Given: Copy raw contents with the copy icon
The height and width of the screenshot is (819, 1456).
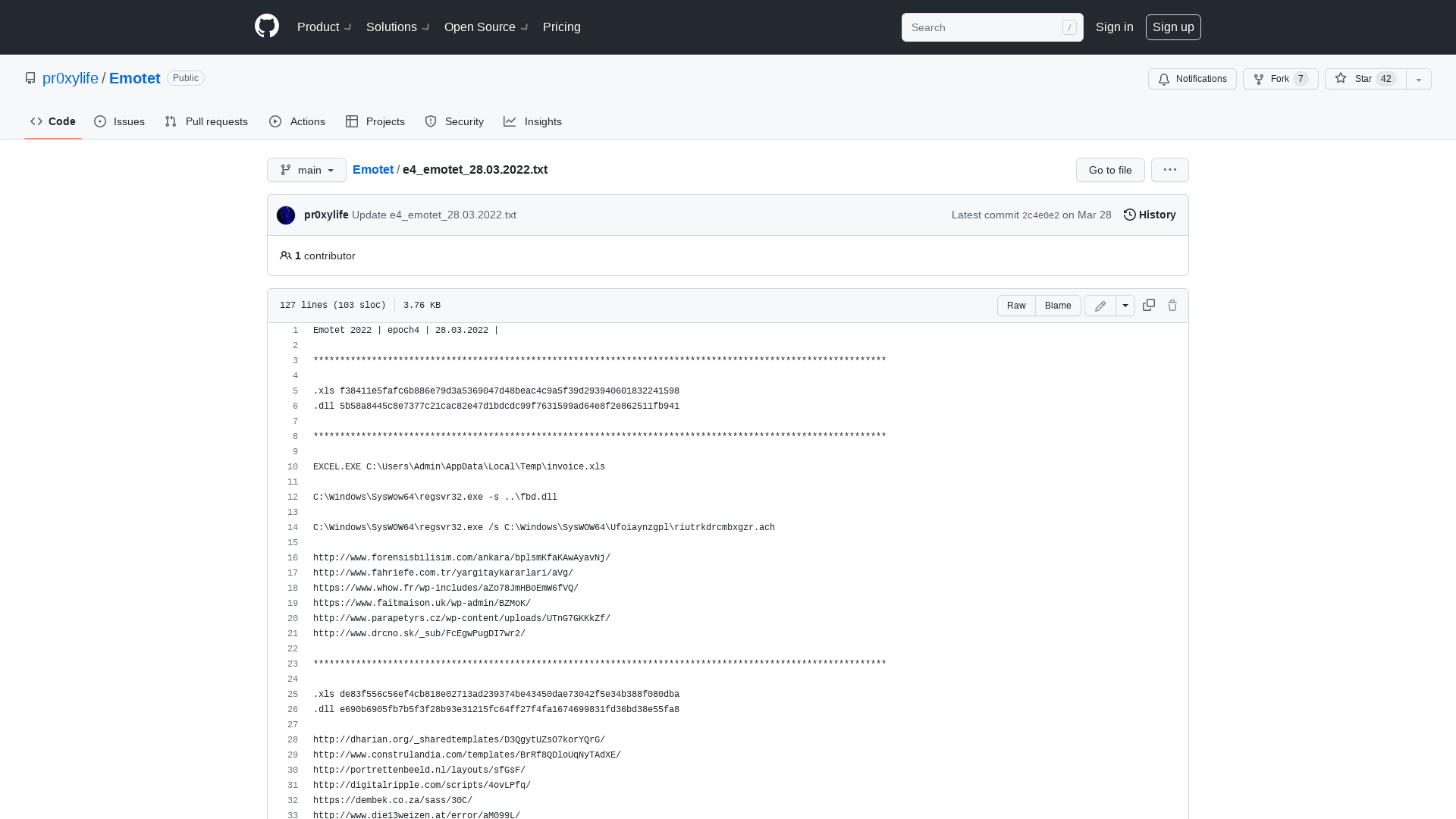Looking at the screenshot, I should tap(1149, 305).
